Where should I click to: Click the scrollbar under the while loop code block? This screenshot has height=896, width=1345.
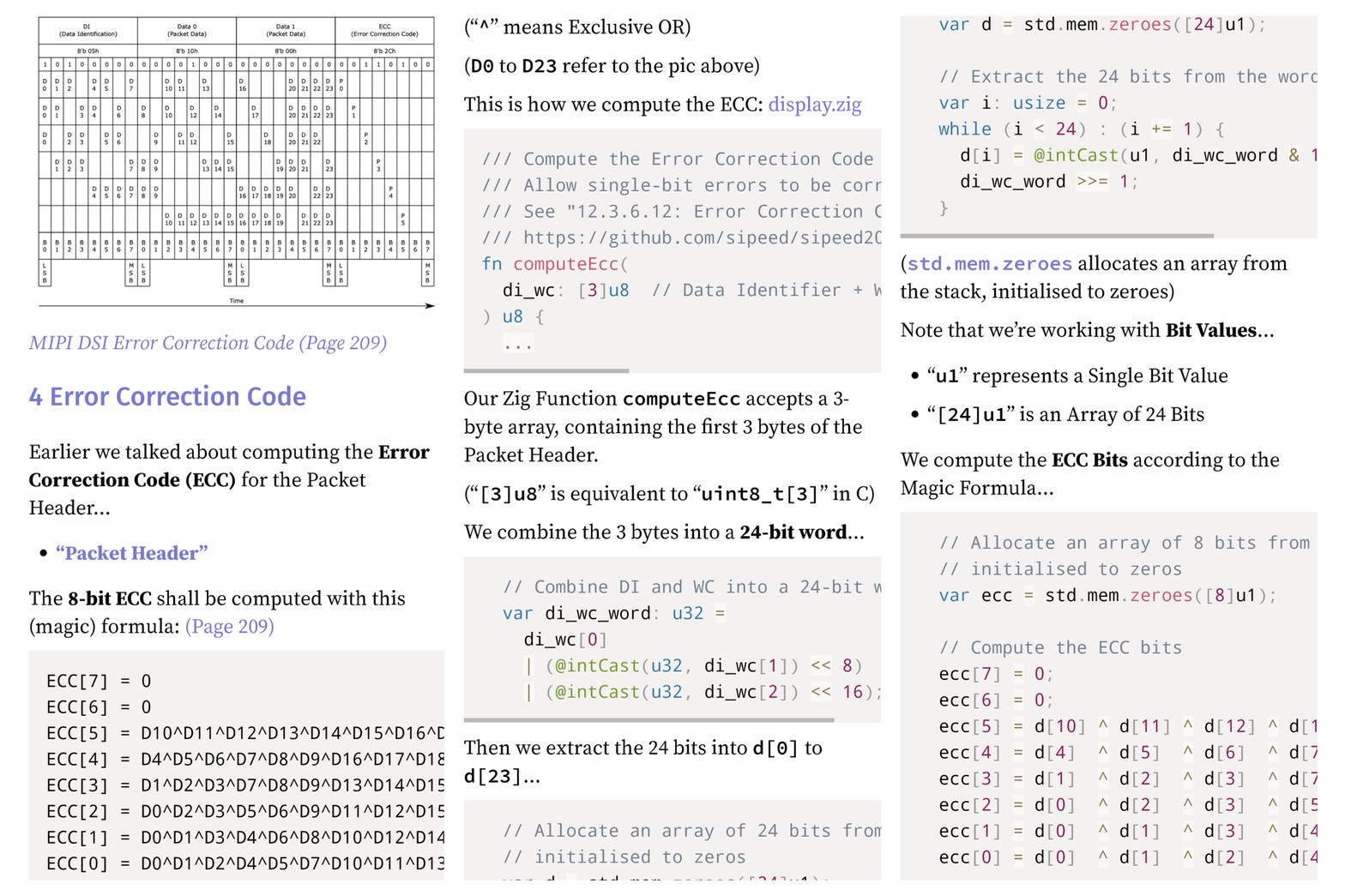pos(1056,235)
